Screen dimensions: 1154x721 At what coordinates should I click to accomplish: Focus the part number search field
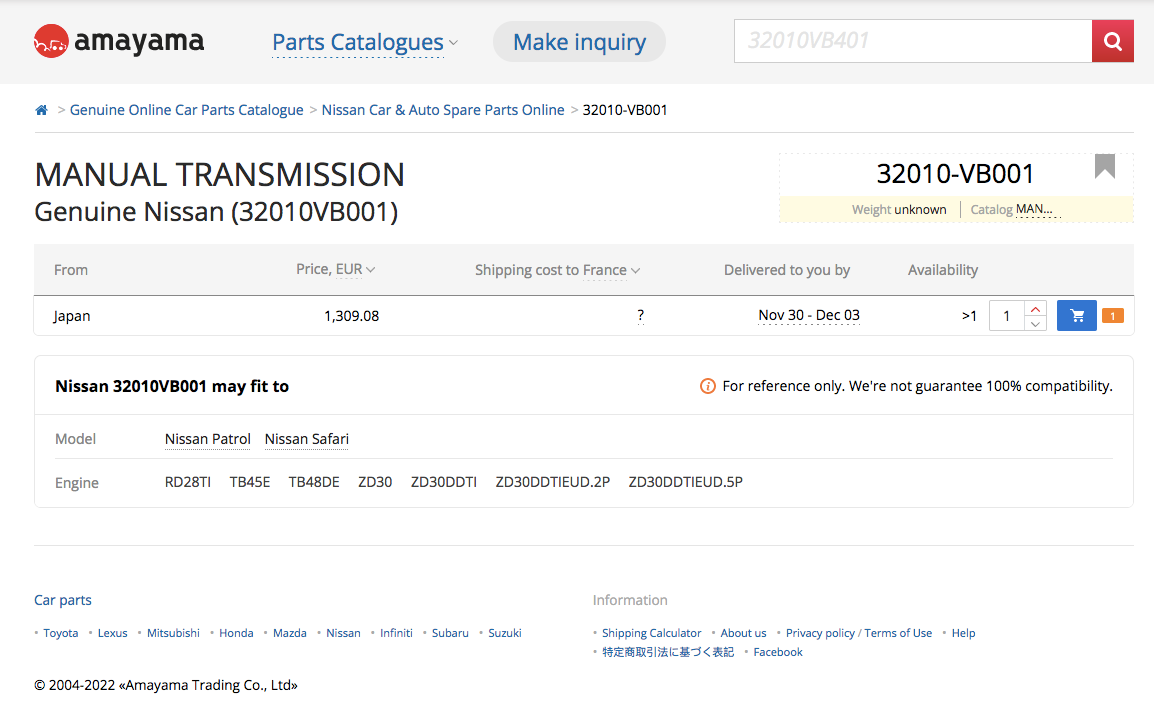point(913,41)
